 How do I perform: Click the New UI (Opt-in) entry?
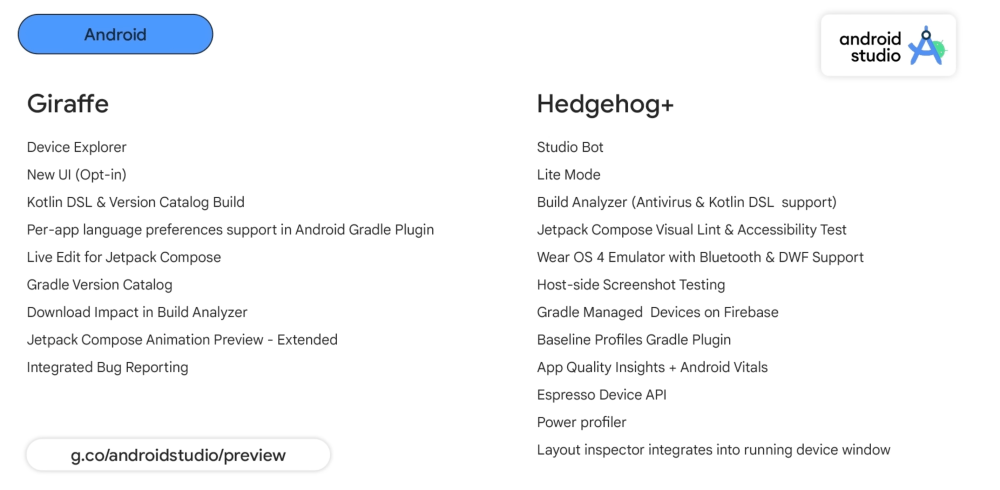tap(77, 175)
